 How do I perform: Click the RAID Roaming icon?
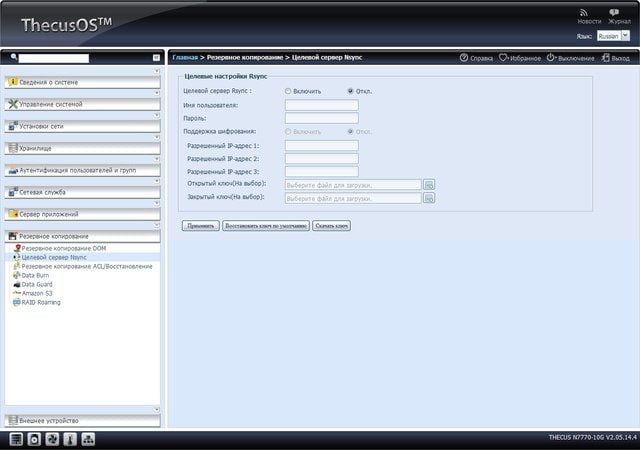[x=17, y=302]
